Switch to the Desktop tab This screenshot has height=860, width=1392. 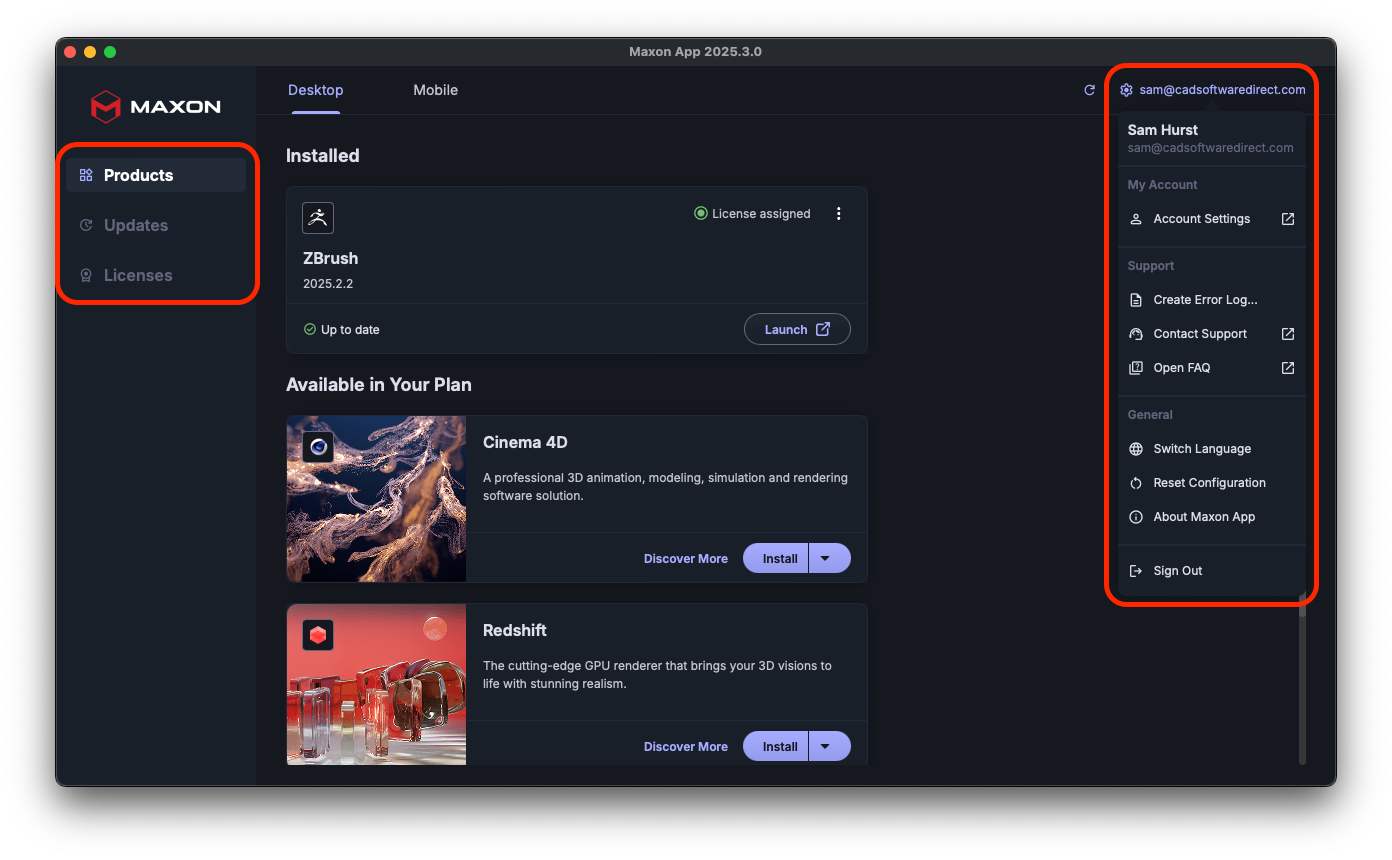tap(316, 90)
